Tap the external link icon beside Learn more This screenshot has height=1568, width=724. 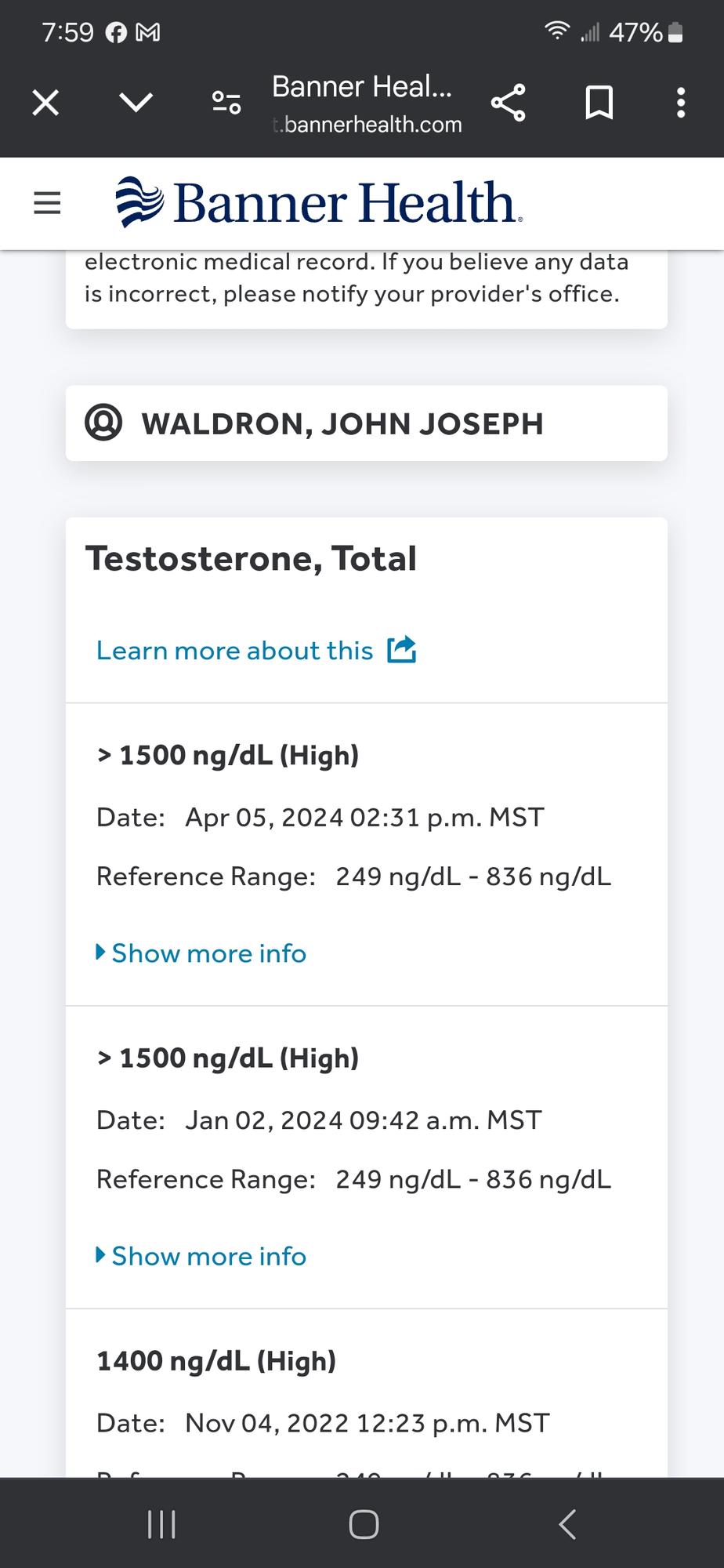tap(402, 650)
